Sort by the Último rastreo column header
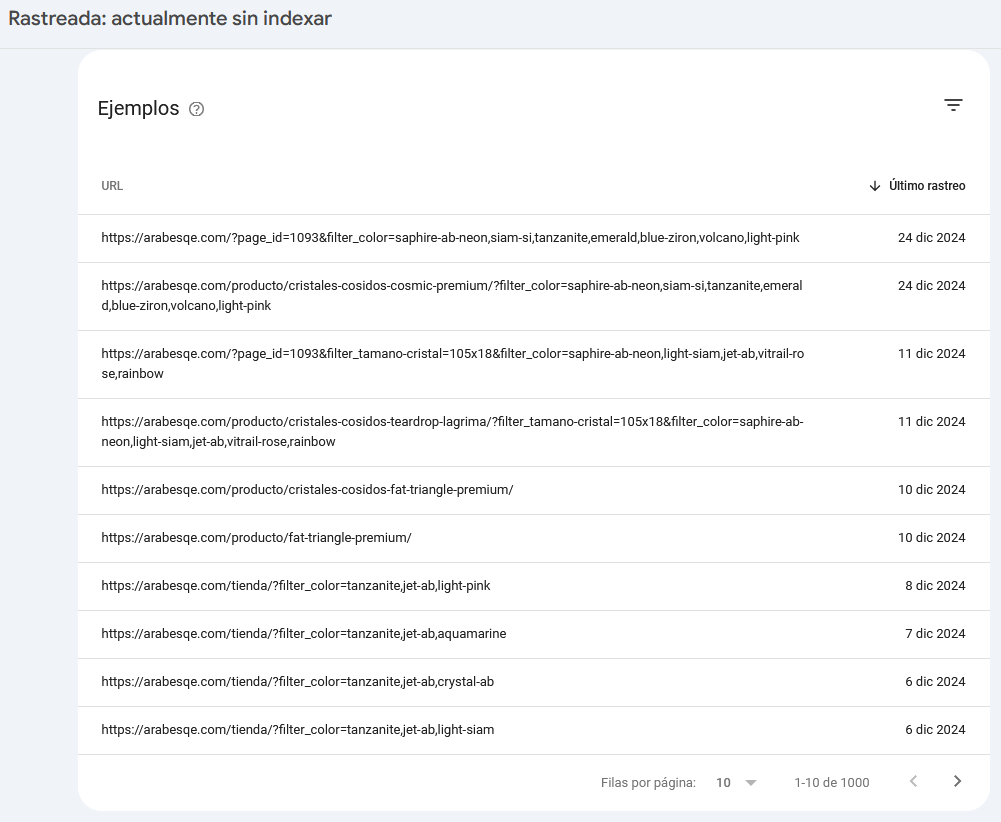The width and height of the screenshot is (1001, 822). (x=927, y=186)
